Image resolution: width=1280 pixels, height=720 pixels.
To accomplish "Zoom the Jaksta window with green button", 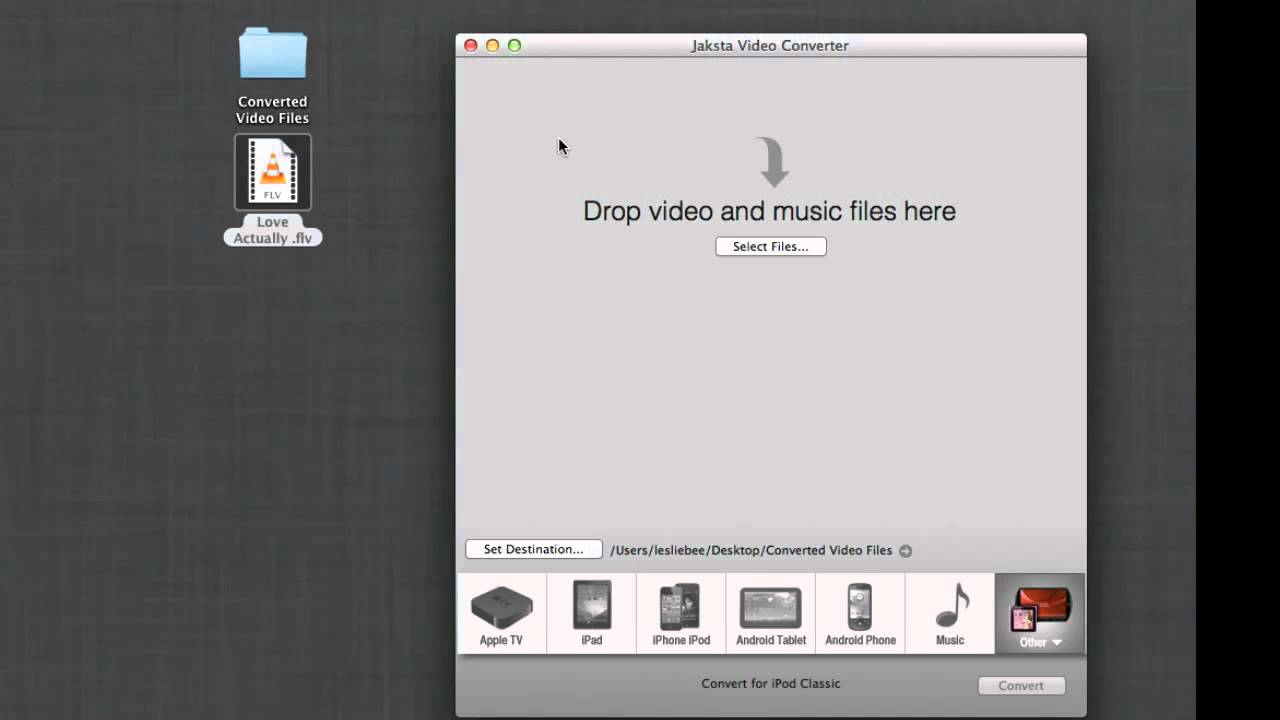I will tap(514, 45).
